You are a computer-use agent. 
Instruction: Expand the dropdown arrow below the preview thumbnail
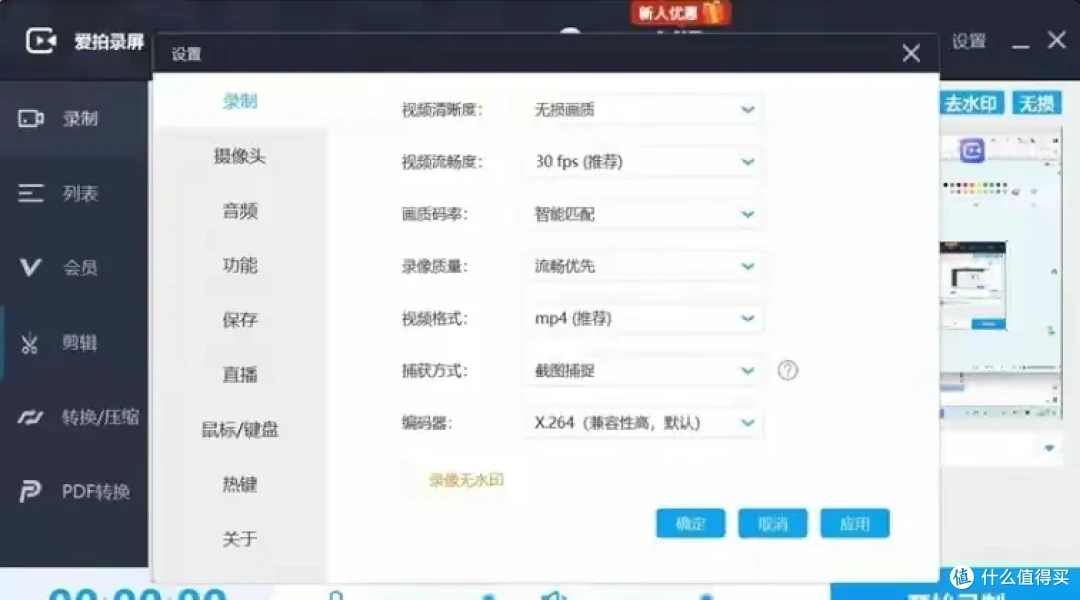[x=1048, y=448]
